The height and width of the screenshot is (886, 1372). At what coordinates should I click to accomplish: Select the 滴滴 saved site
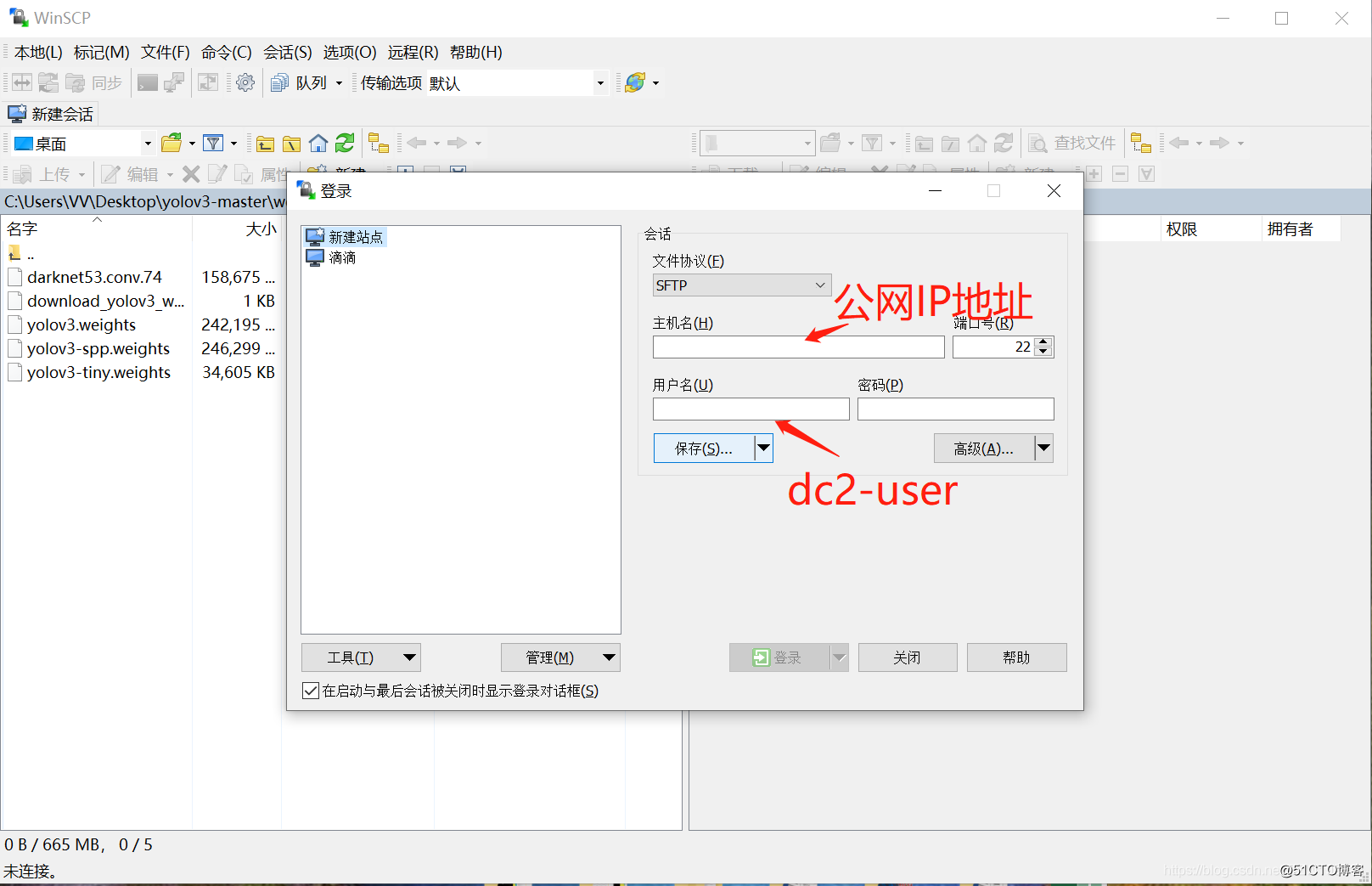(x=331, y=257)
